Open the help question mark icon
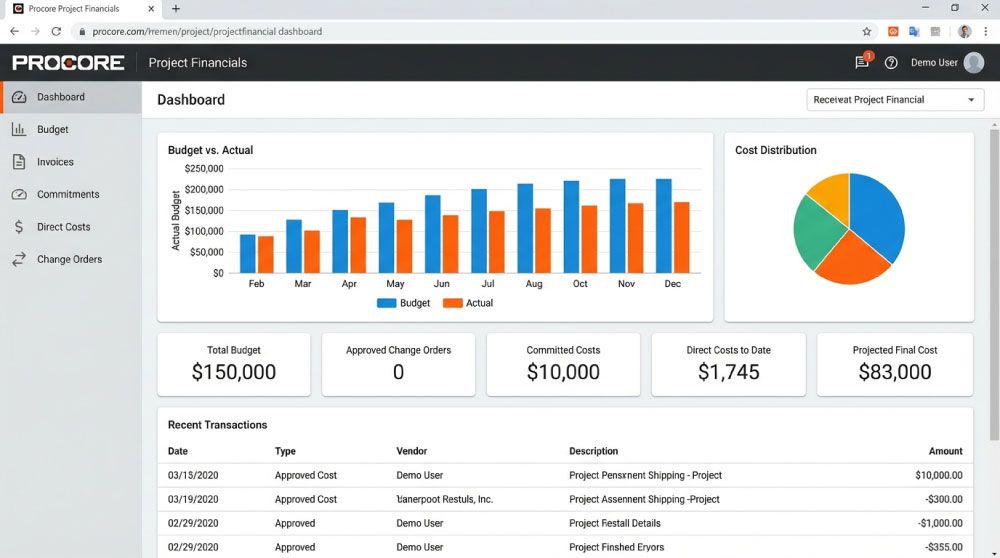The image size is (1000, 558). [891, 62]
